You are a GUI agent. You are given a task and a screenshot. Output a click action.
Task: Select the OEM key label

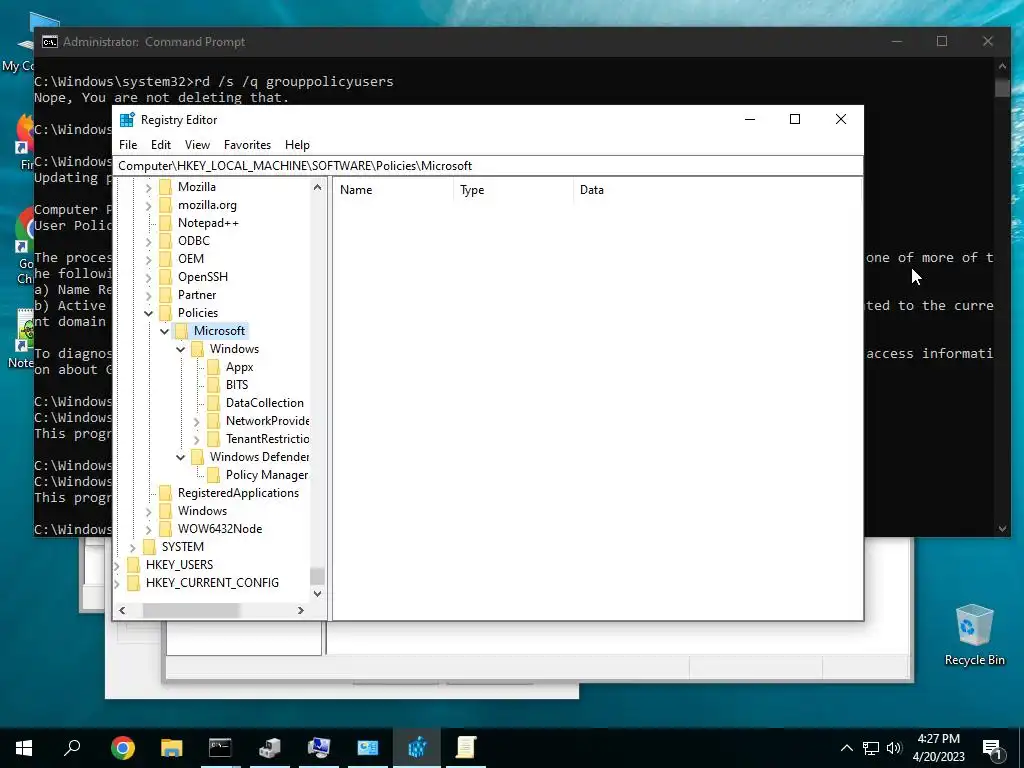click(x=191, y=259)
